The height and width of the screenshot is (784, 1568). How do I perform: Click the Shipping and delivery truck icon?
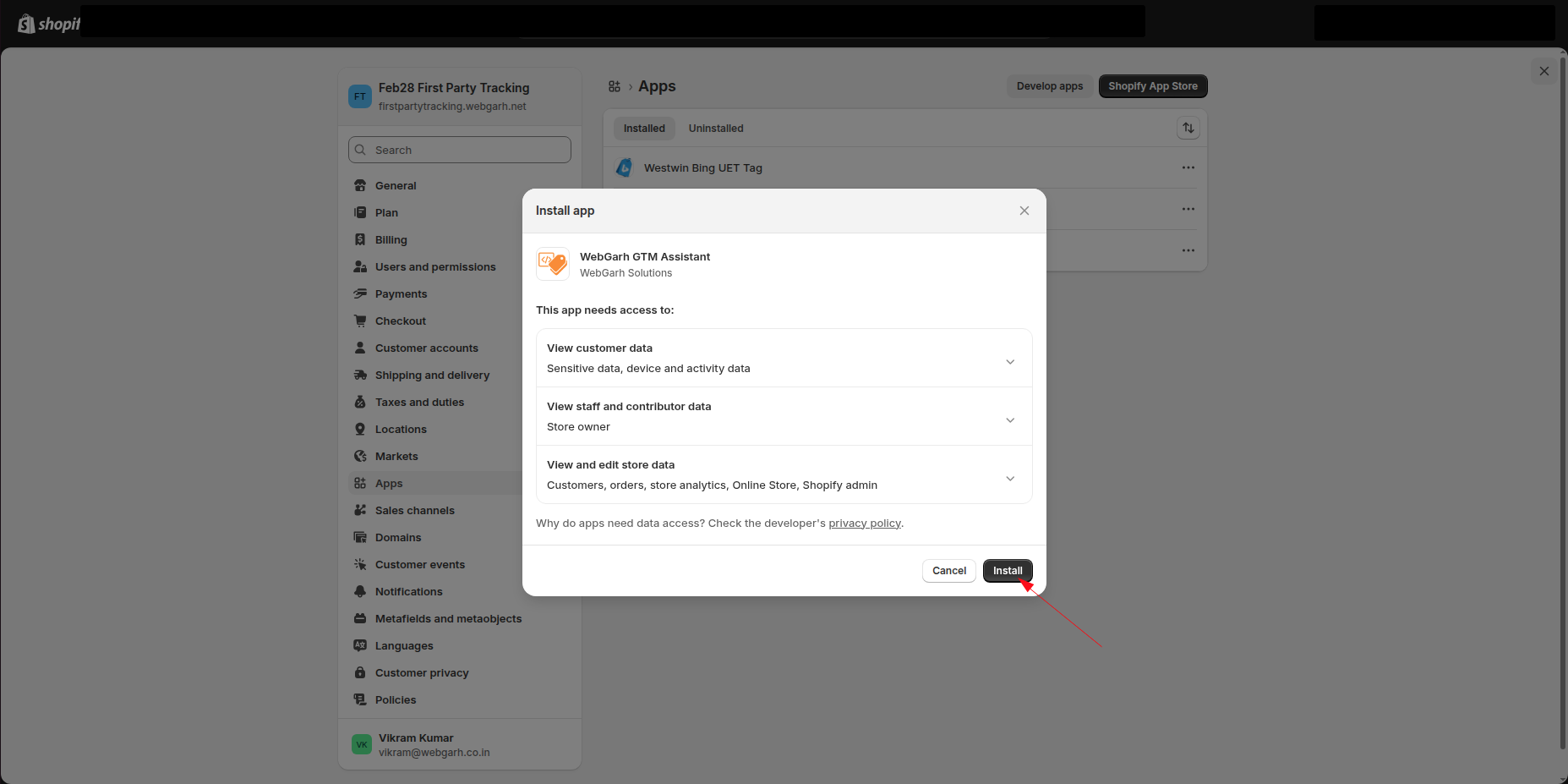pyautogui.click(x=360, y=375)
